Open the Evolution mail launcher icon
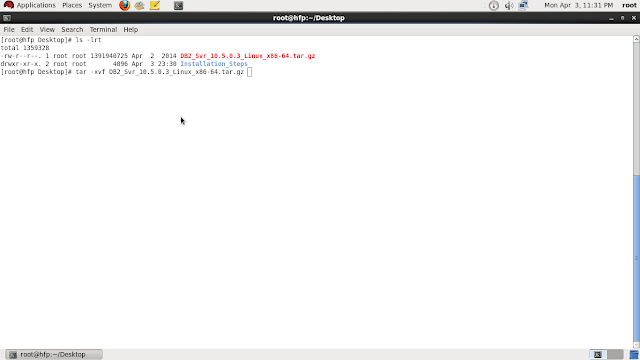Image resolution: width=640 pixels, height=360 pixels. [140, 5]
